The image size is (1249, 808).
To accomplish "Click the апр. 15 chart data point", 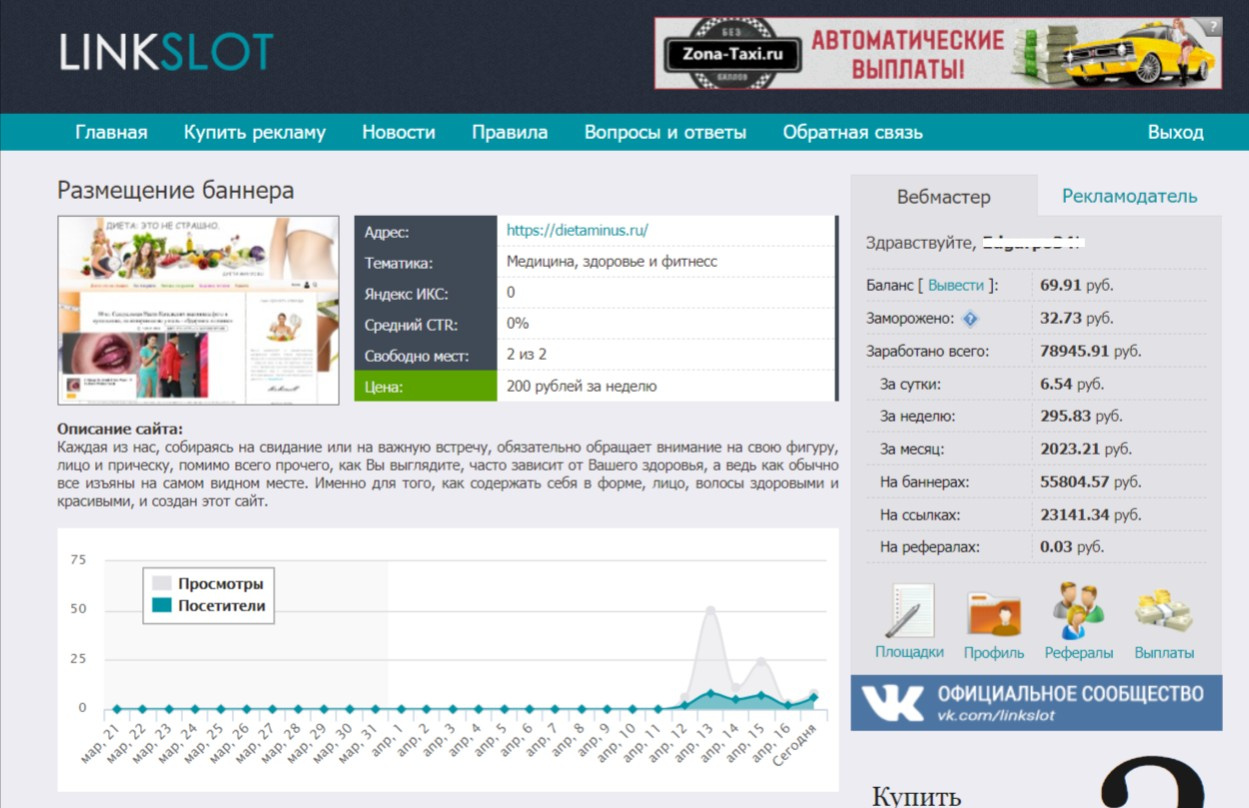I will (762, 695).
